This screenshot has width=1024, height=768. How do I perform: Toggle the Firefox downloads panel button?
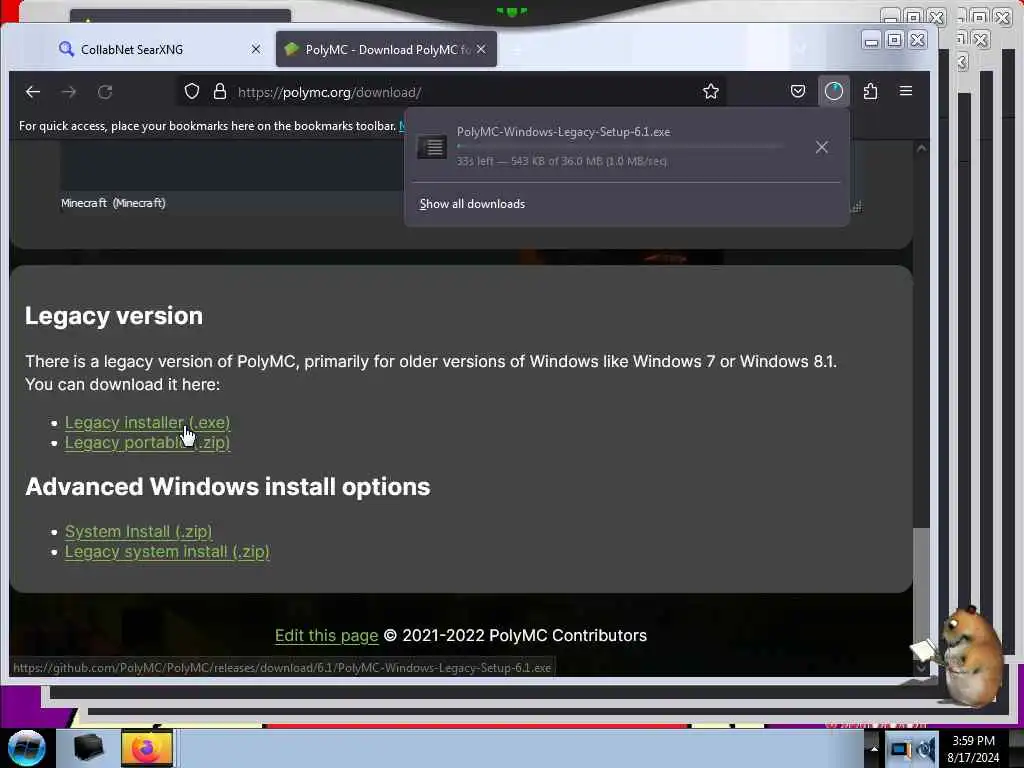click(x=834, y=91)
